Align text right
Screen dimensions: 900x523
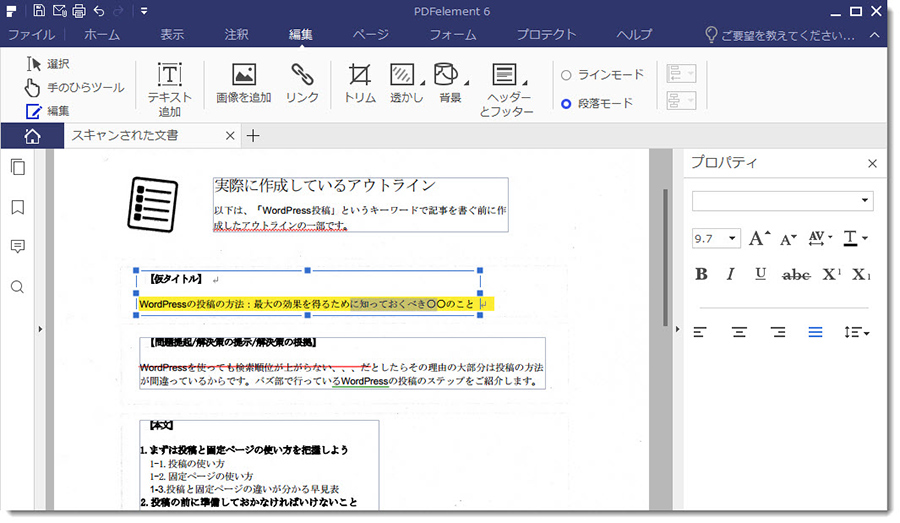click(778, 332)
